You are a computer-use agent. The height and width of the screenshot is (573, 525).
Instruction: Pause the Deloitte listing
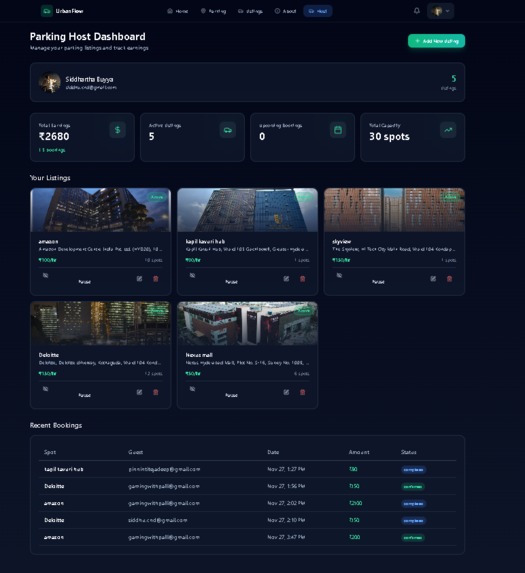click(x=85, y=392)
